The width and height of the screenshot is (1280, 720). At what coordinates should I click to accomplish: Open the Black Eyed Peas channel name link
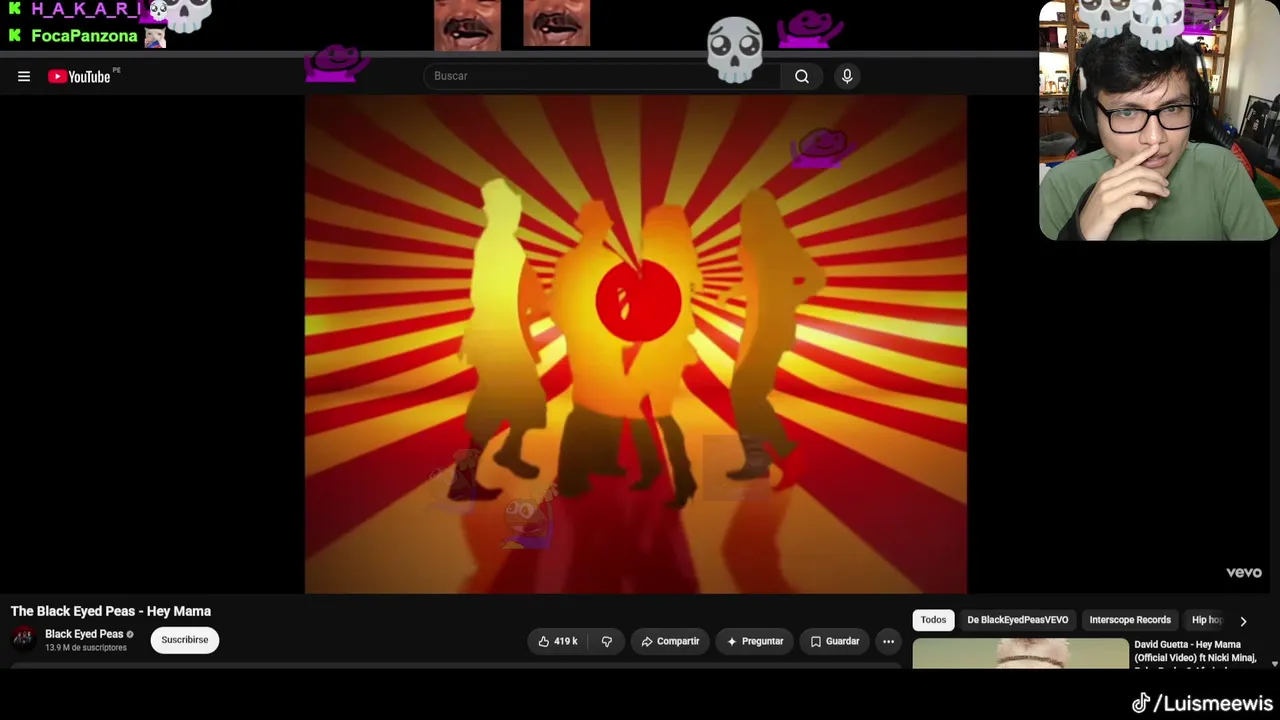point(84,634)
